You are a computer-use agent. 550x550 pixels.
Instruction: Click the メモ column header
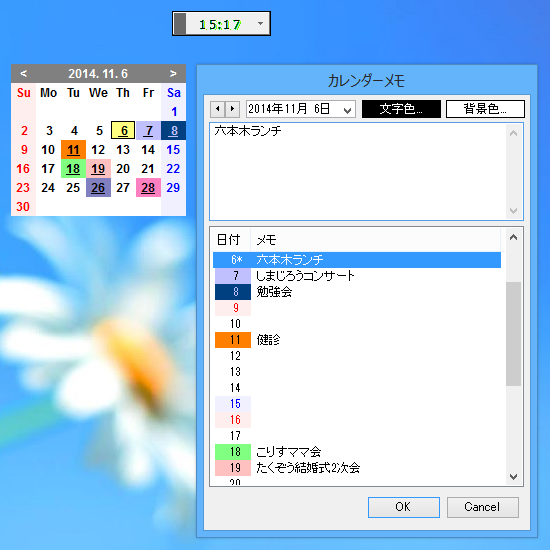[x=375, y=240]
